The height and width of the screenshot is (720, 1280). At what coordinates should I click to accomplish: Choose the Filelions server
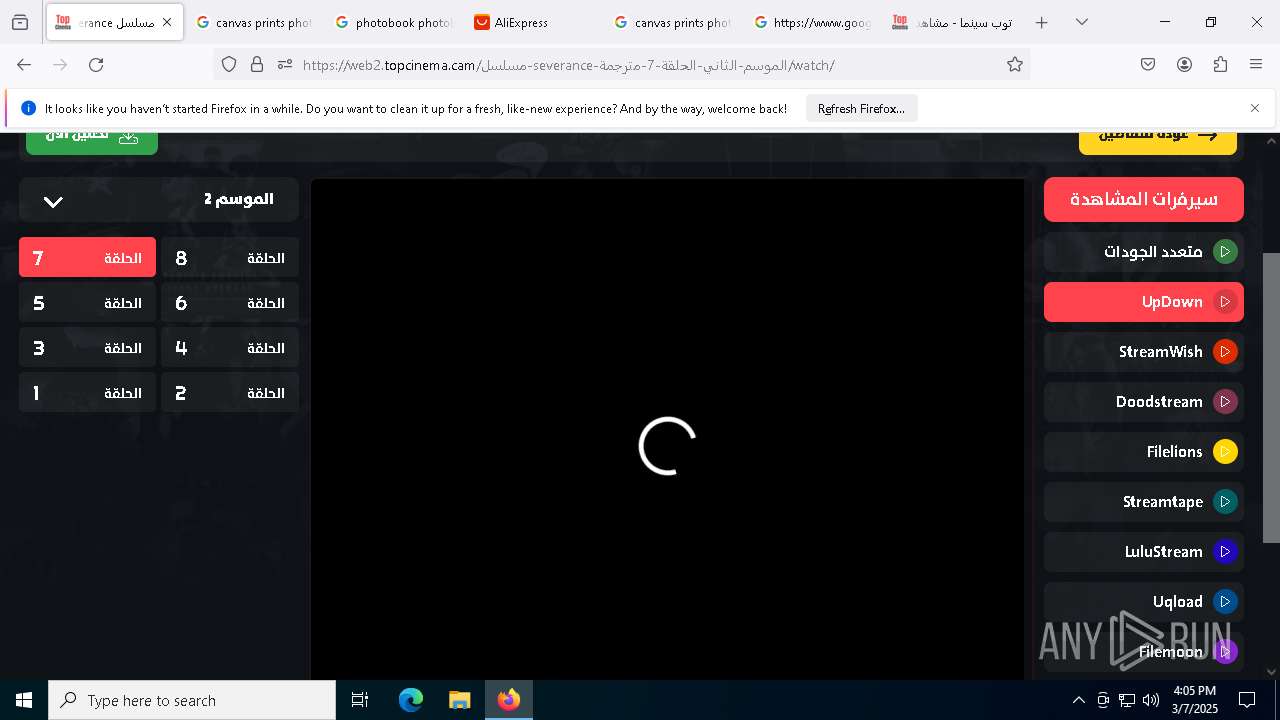(1144, 452)
